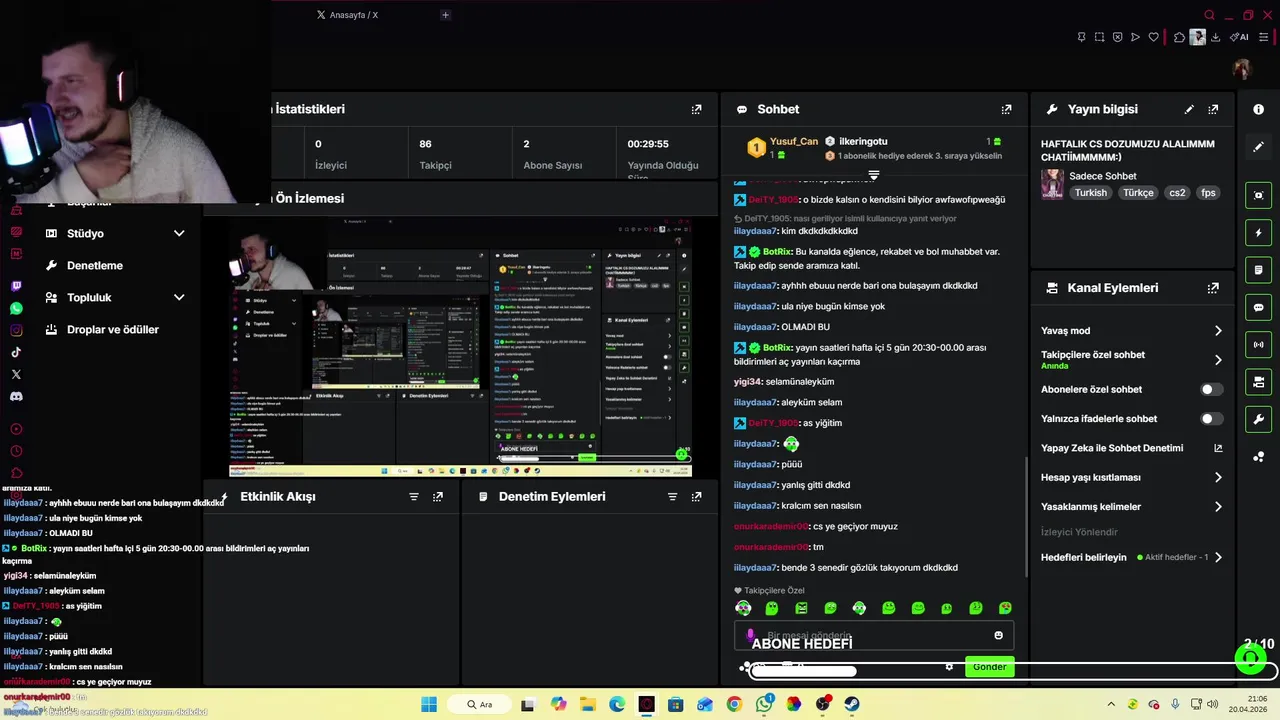Click the heart bookmark icon in toolbar

[x=1153, y=38]
